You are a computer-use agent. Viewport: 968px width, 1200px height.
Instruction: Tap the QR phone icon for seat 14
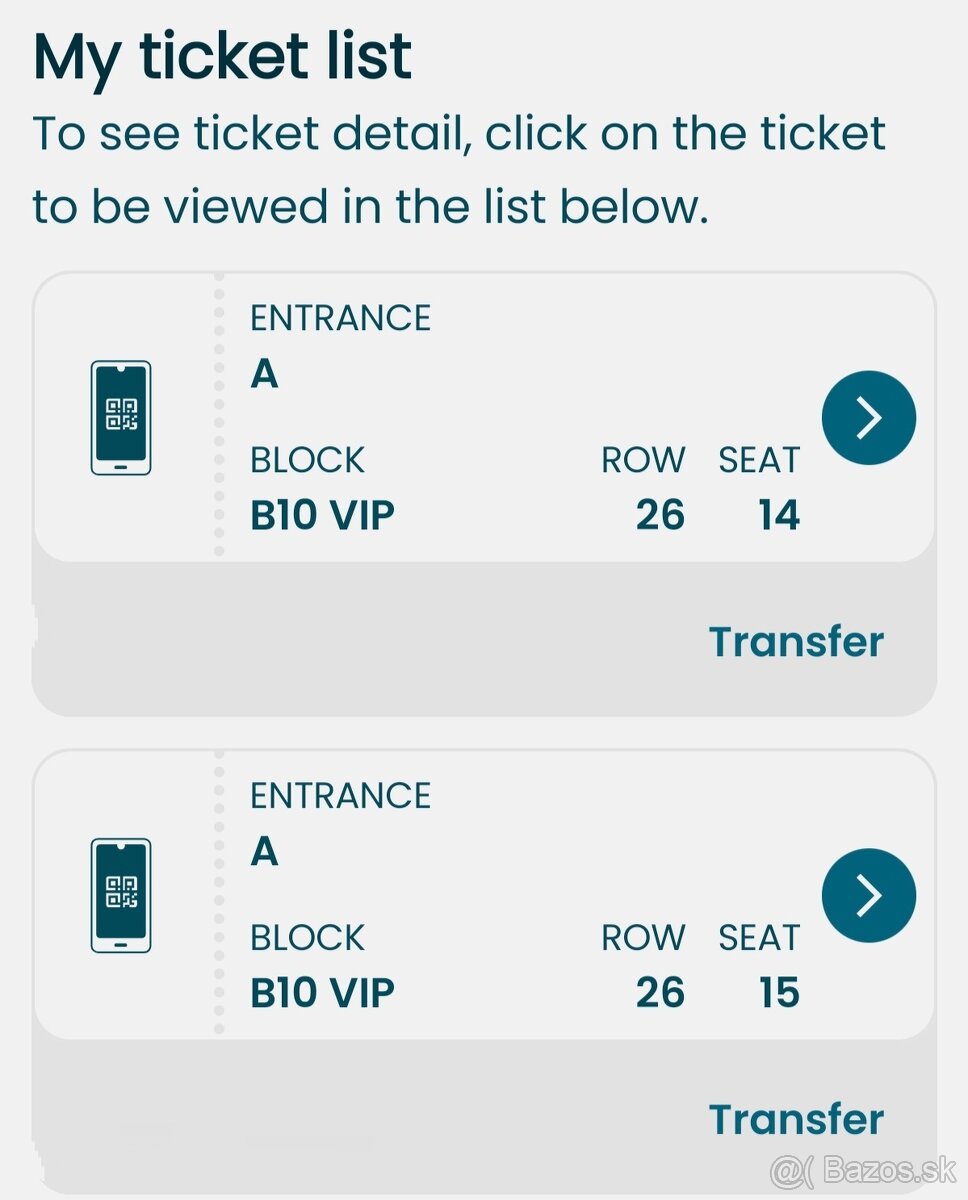click(x=121, y=417)
